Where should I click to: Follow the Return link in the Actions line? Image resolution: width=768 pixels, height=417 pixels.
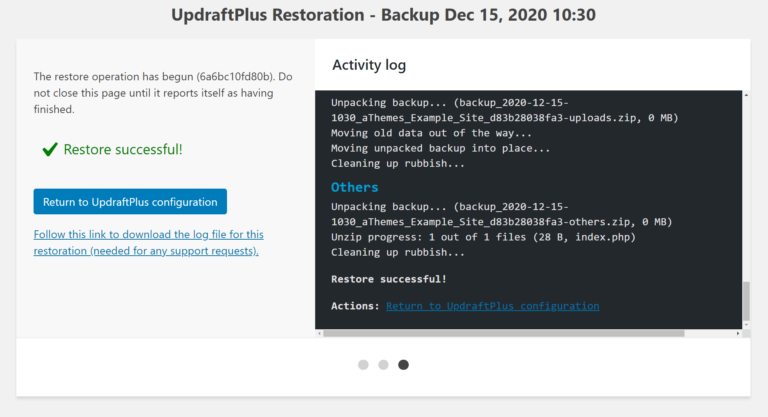[492, 305]
